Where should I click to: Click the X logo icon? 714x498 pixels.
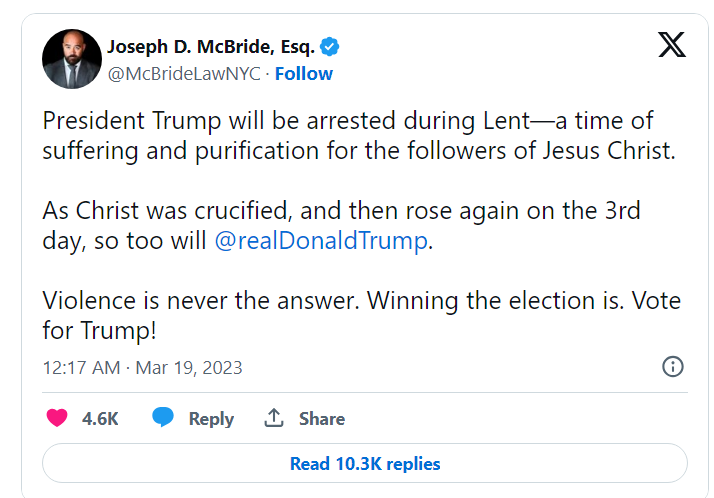click(671, 45)
